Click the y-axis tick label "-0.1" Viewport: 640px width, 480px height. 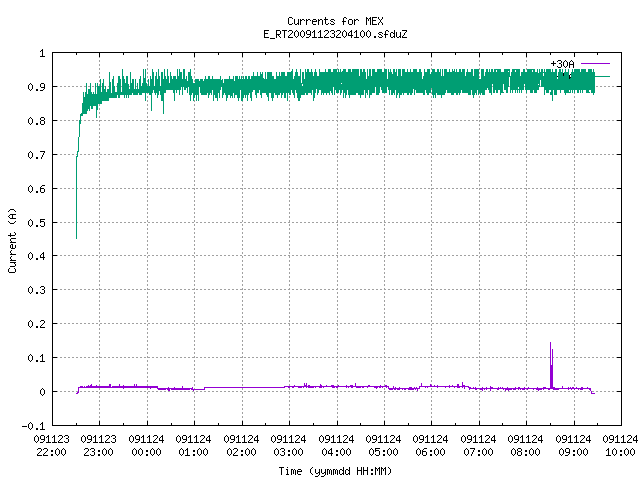point(33,426)
